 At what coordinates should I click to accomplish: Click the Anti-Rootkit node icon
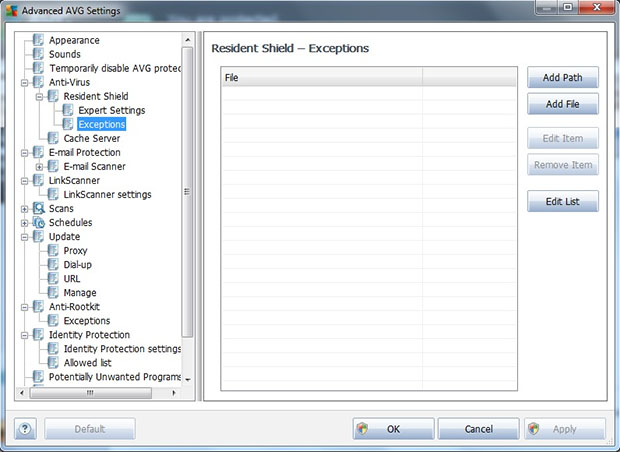tap(38, 306)
